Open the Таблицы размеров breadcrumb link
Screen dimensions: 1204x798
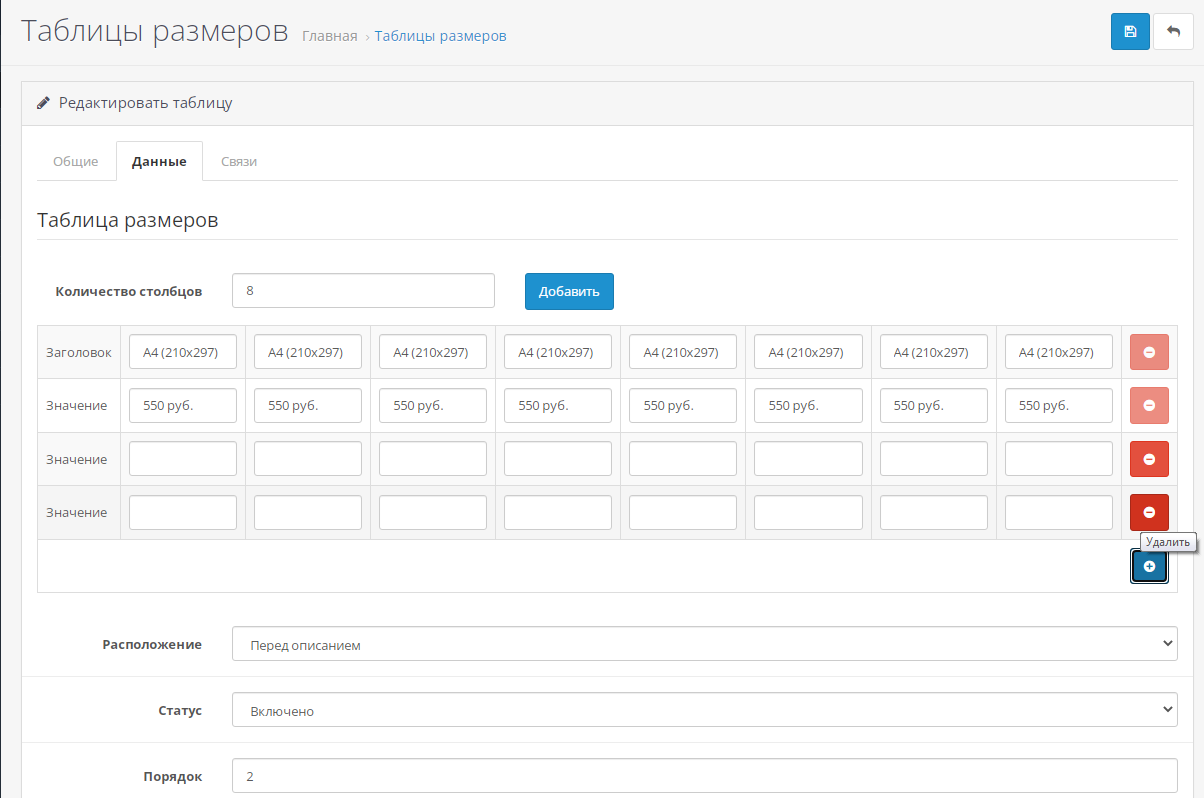tap(440, 36)
